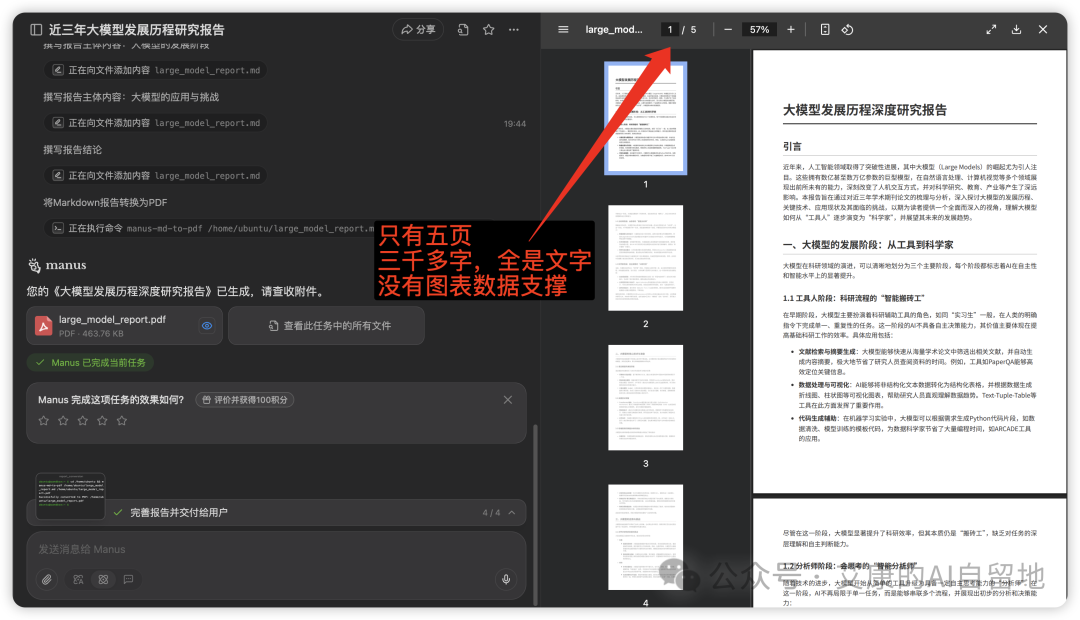Select page 4 thumbnail
The height and width of the screenshot is (620, 1080).
pos(645,537)
